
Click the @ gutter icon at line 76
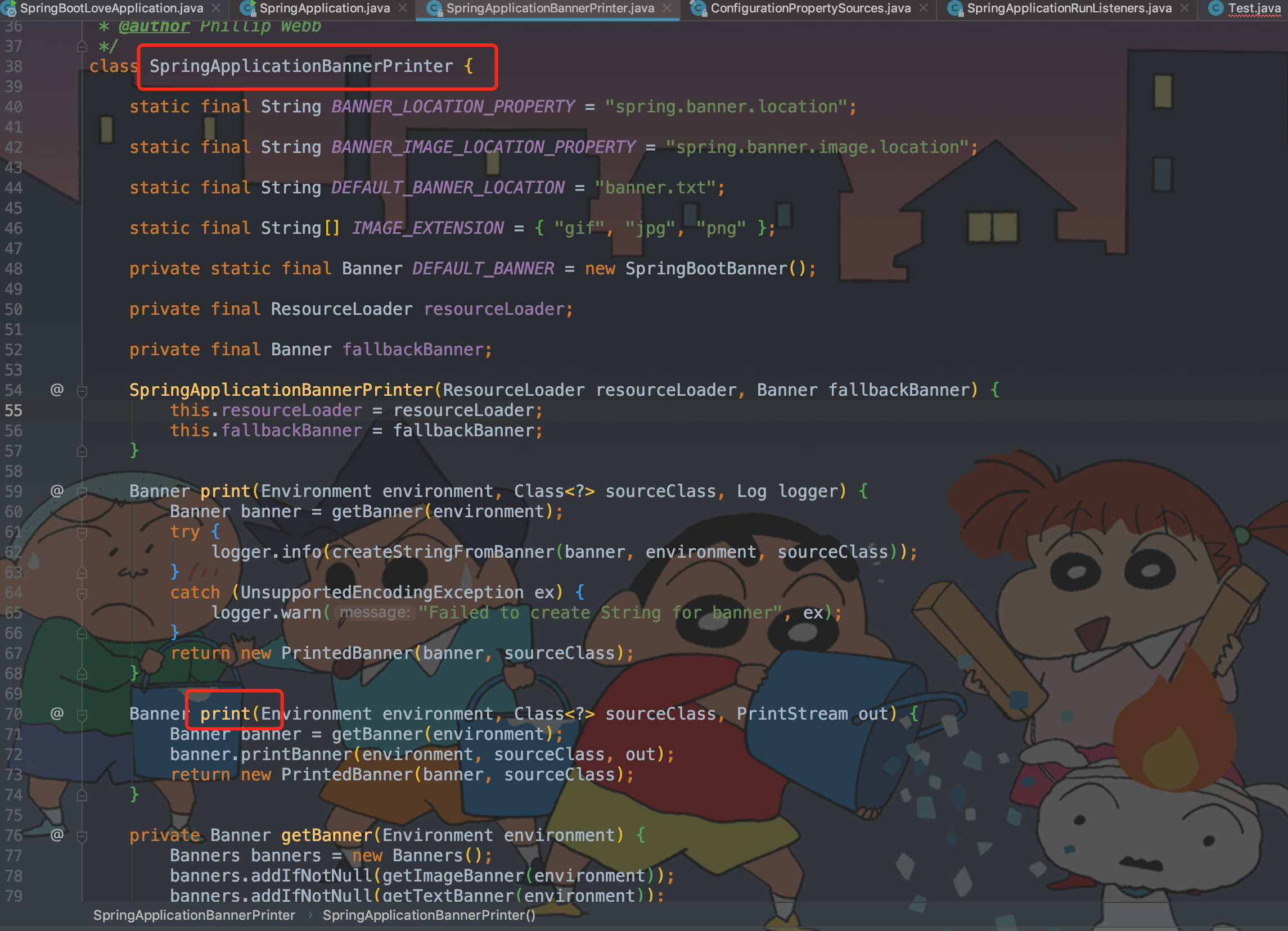point(57,834)
